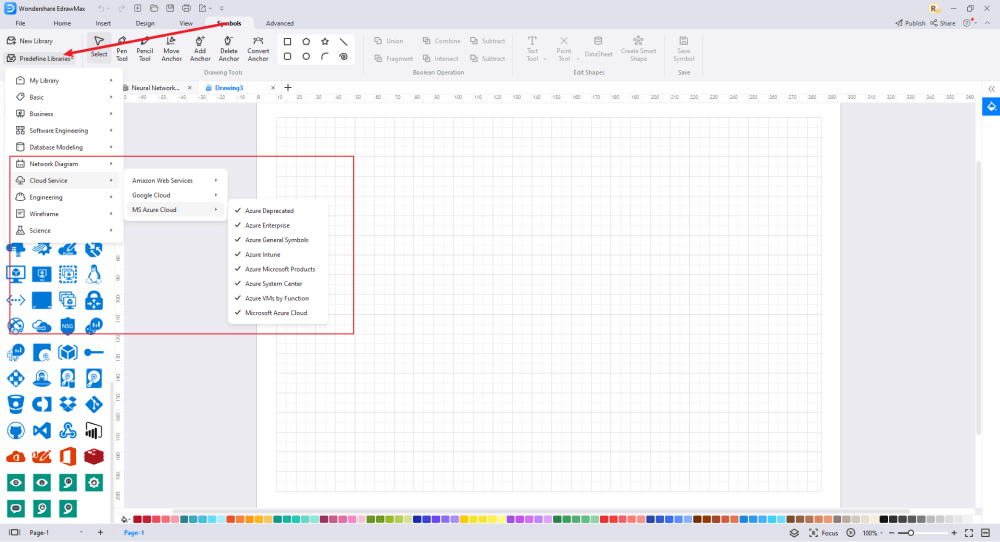The width and height of the screenshot is (1000, 542).
Task: Select the Dropbox symbol in library
Action: coord(68,404)
